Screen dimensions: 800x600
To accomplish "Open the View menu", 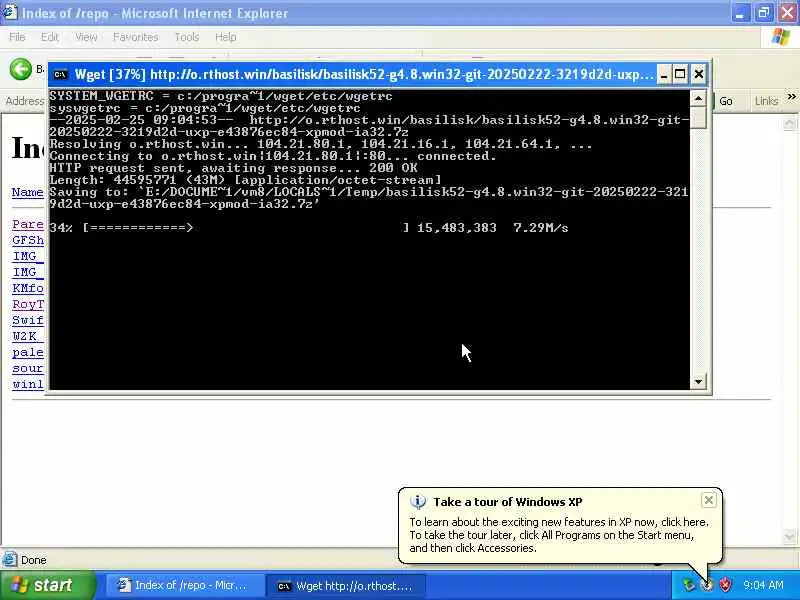I will pos(86,37).
